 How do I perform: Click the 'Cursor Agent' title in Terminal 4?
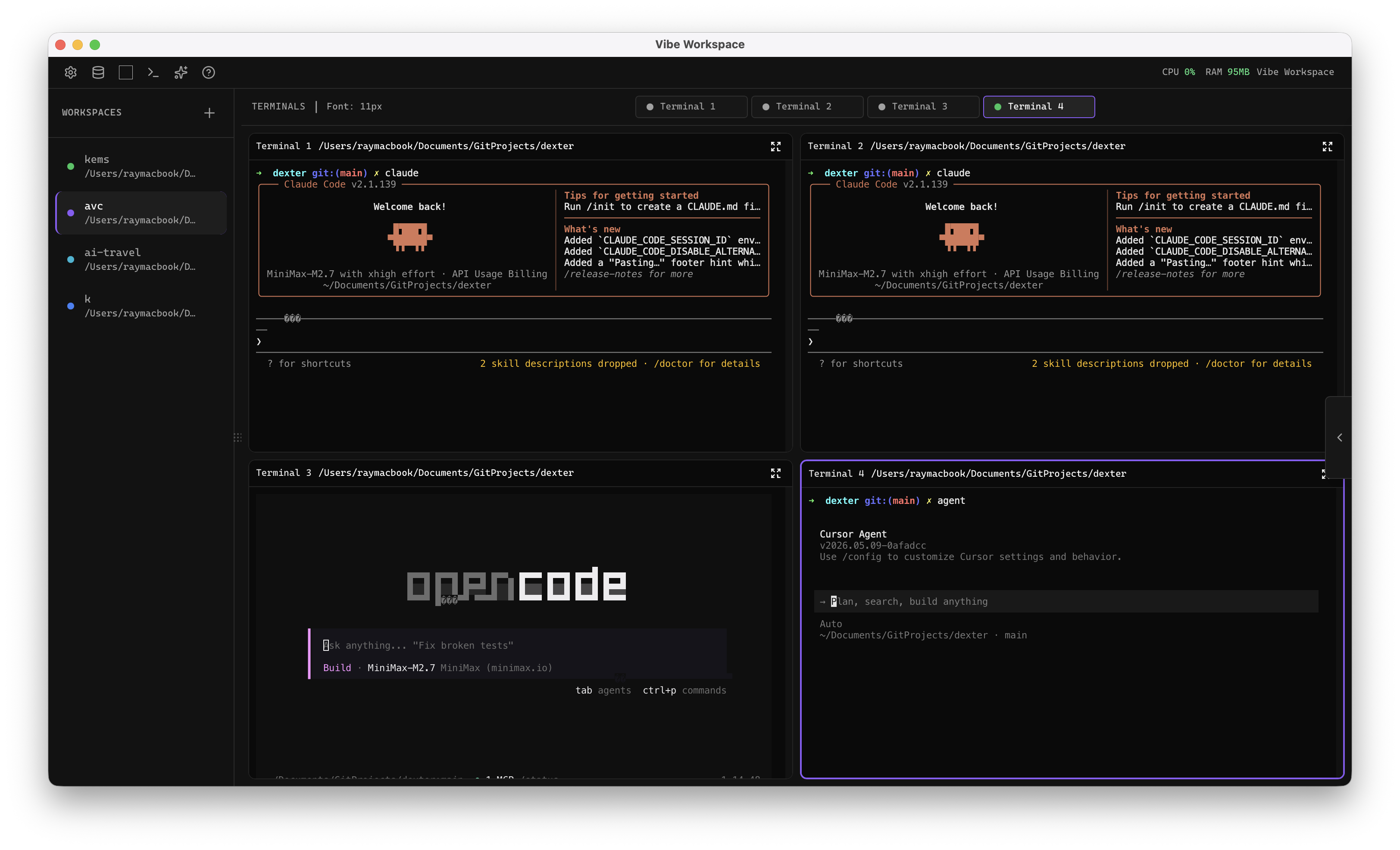pos(853,534)
